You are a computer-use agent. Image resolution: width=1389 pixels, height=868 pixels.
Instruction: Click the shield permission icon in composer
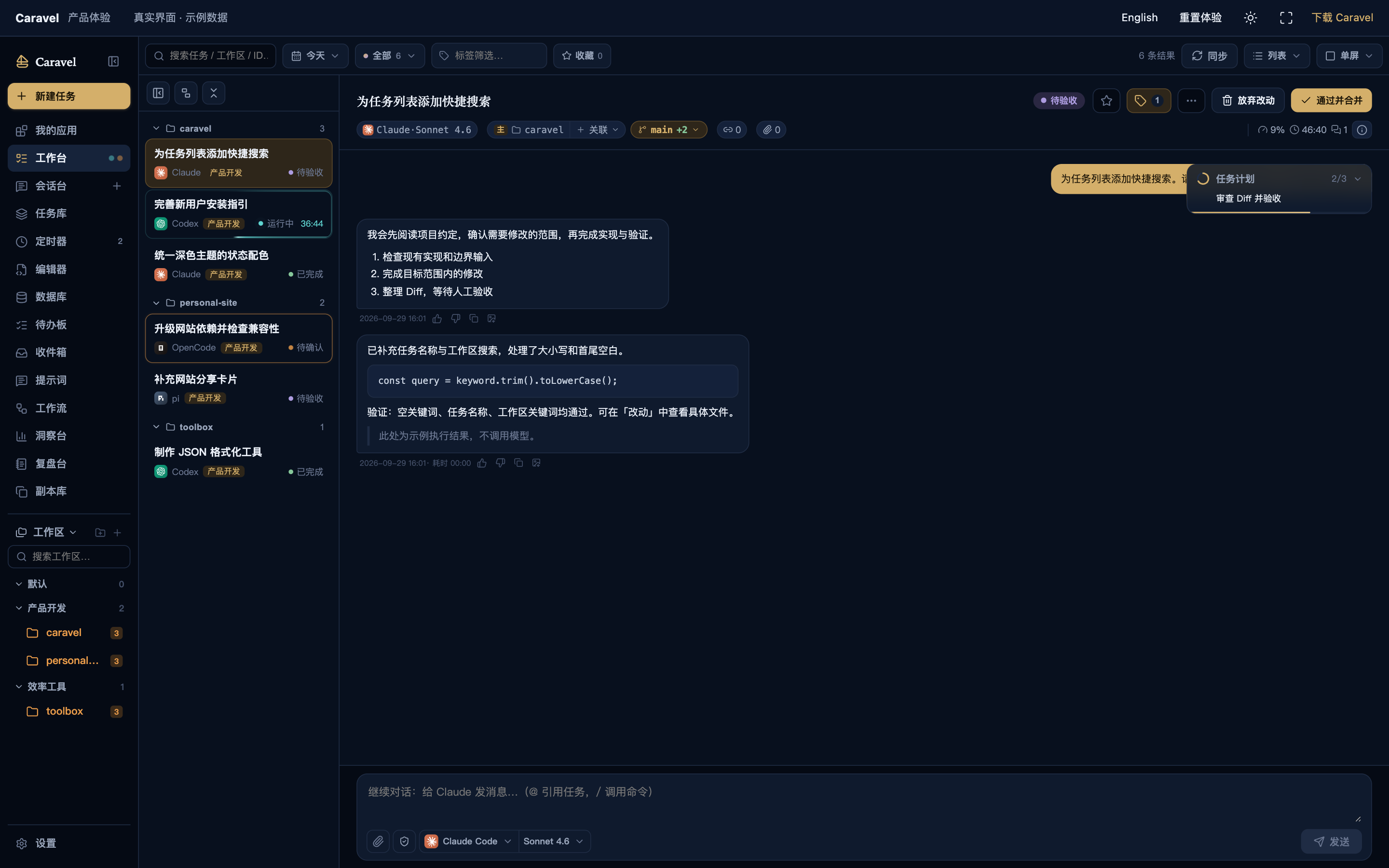404,841
